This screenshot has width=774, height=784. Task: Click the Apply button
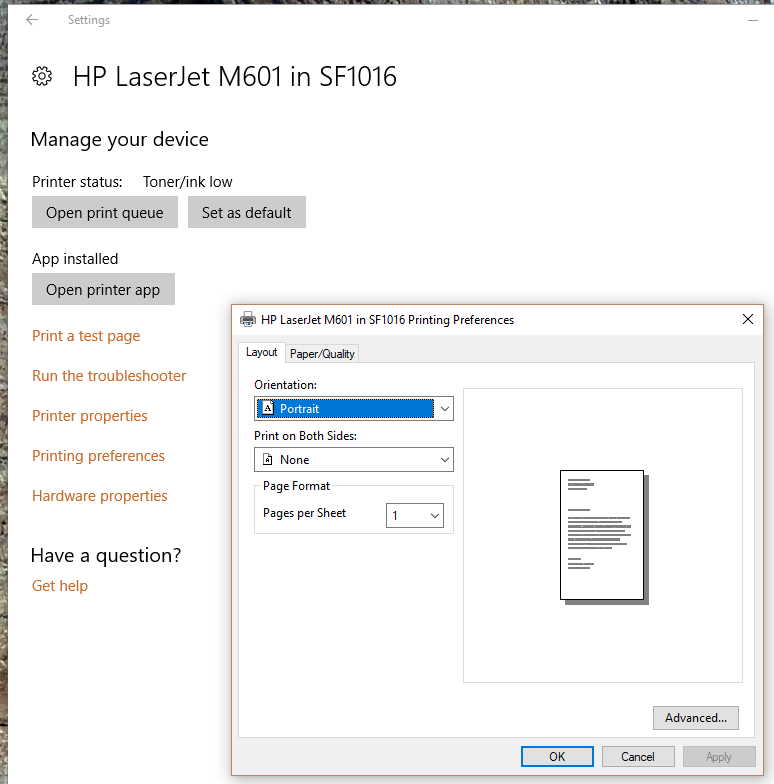coord(719,756)
